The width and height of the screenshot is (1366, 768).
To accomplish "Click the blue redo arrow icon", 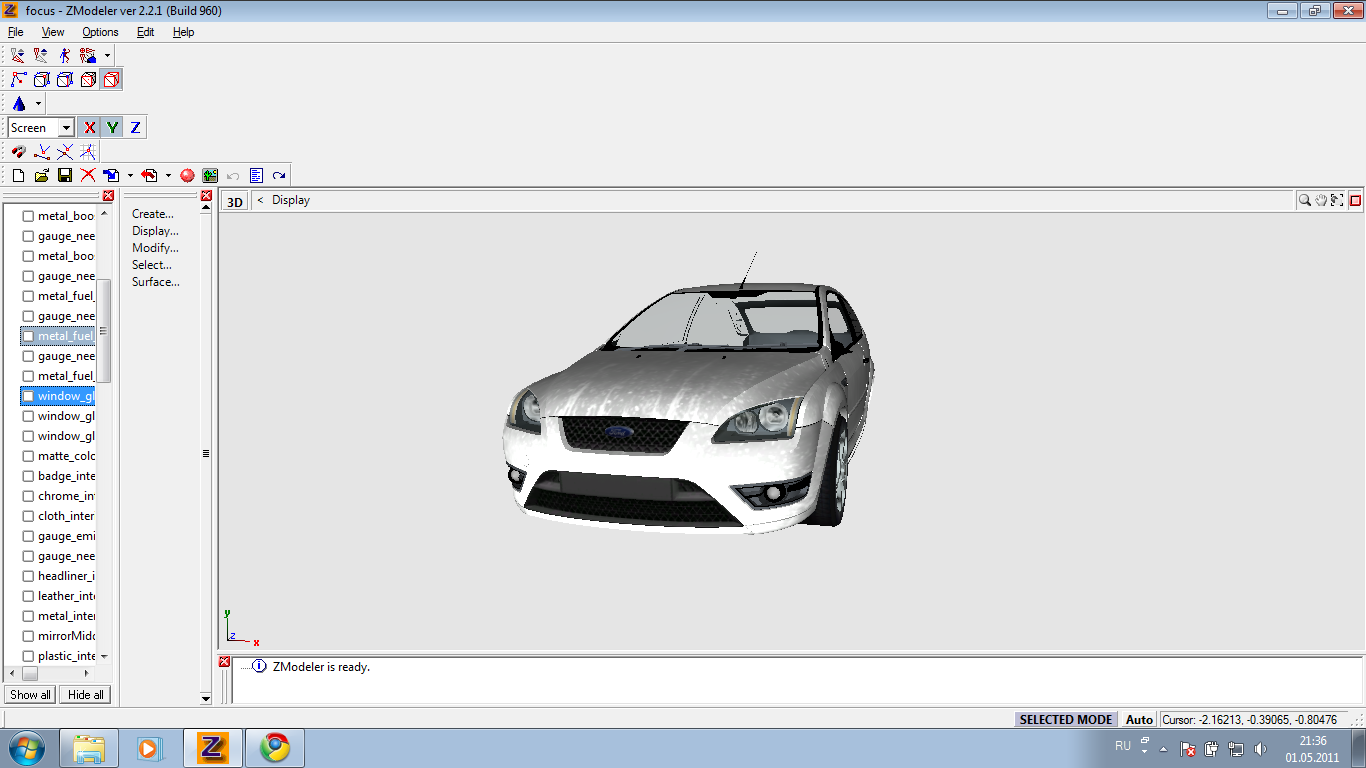I will click(x=279, y=175).
